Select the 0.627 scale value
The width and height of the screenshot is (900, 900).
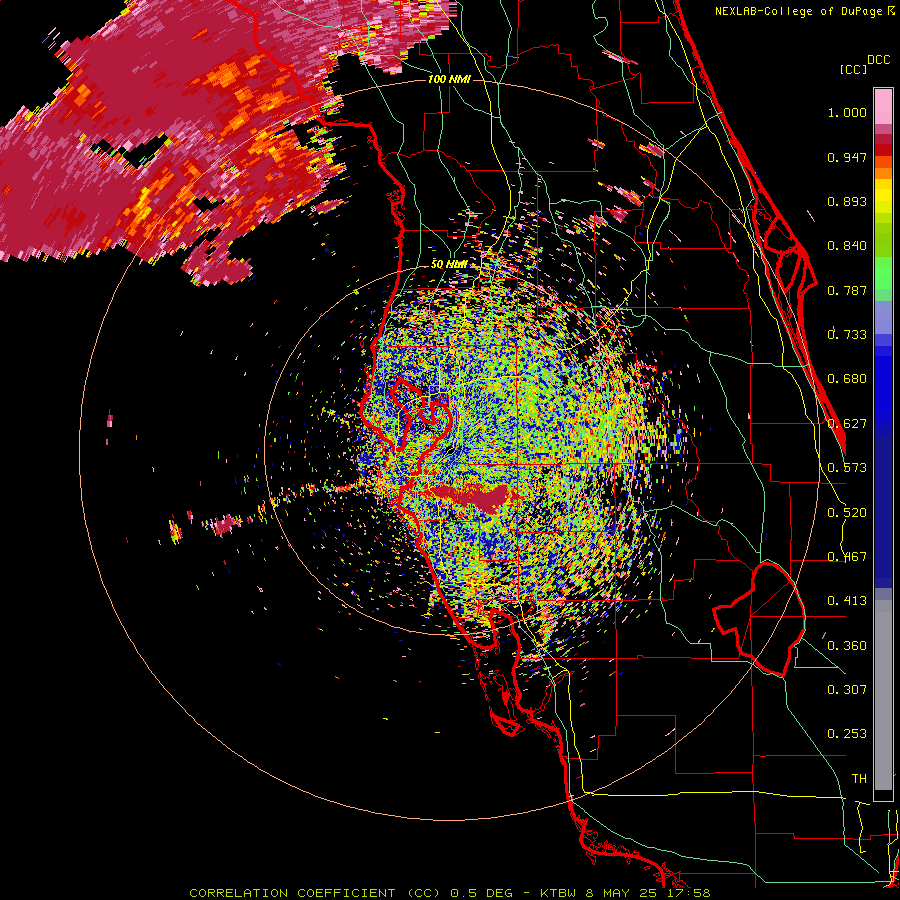(x=847, y=424)
